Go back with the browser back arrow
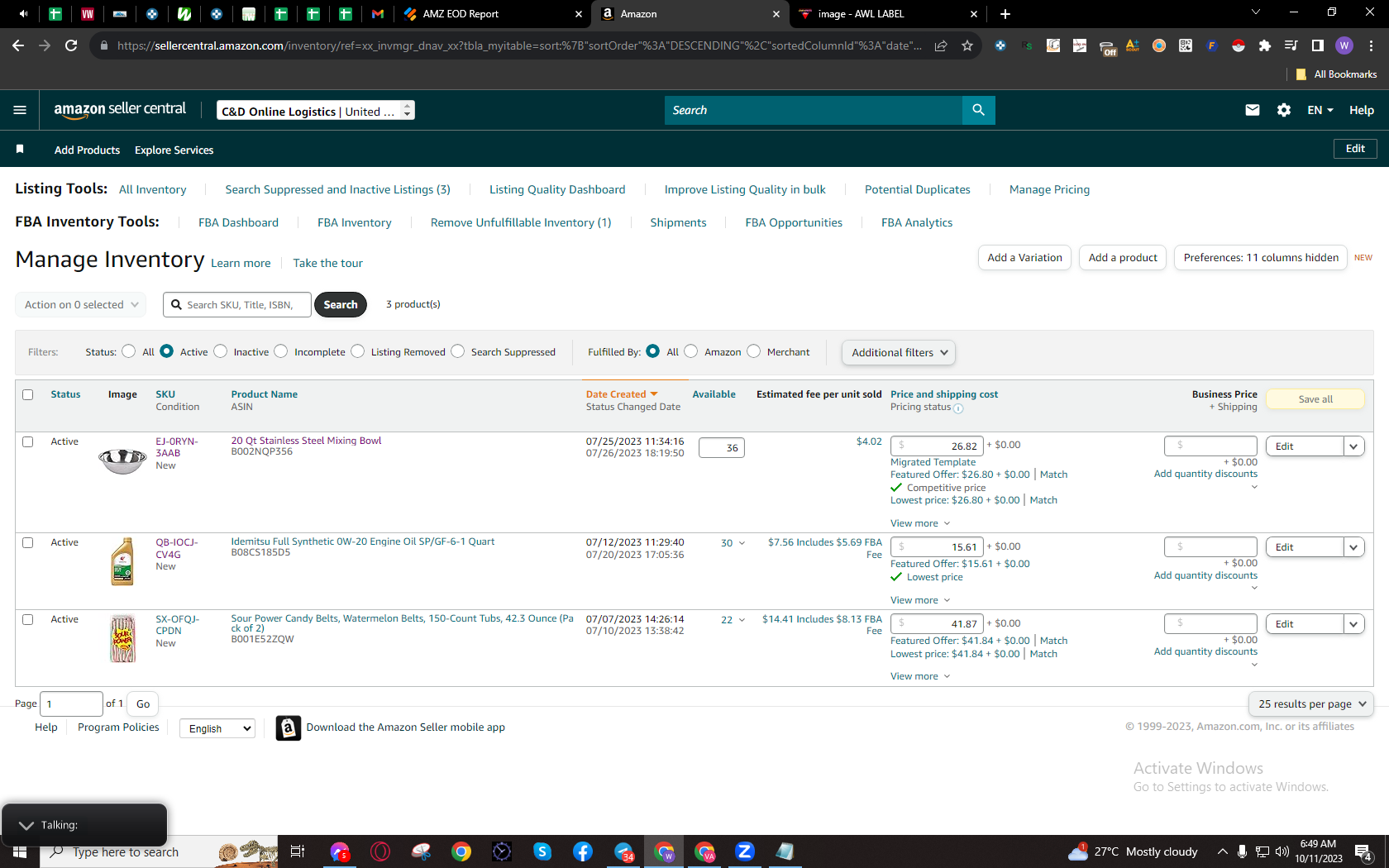Viewport: 1389px width, 868px height. click(18, 45)
